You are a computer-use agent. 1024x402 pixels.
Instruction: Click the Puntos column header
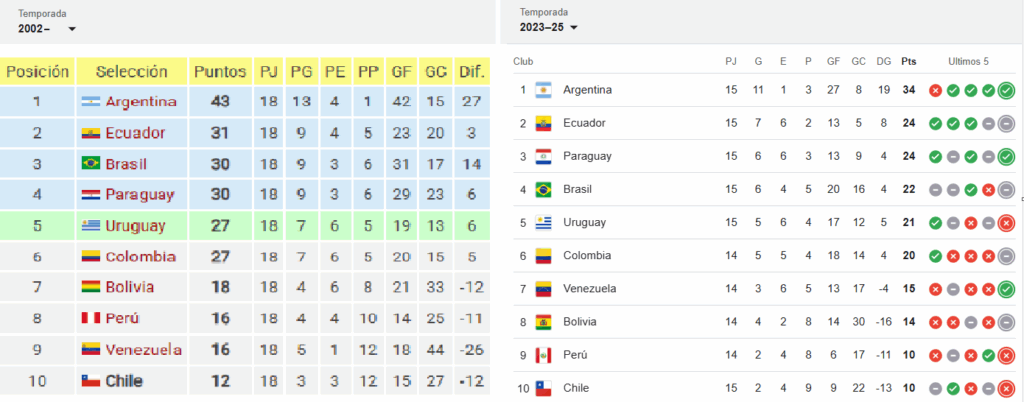click(221, 71)
